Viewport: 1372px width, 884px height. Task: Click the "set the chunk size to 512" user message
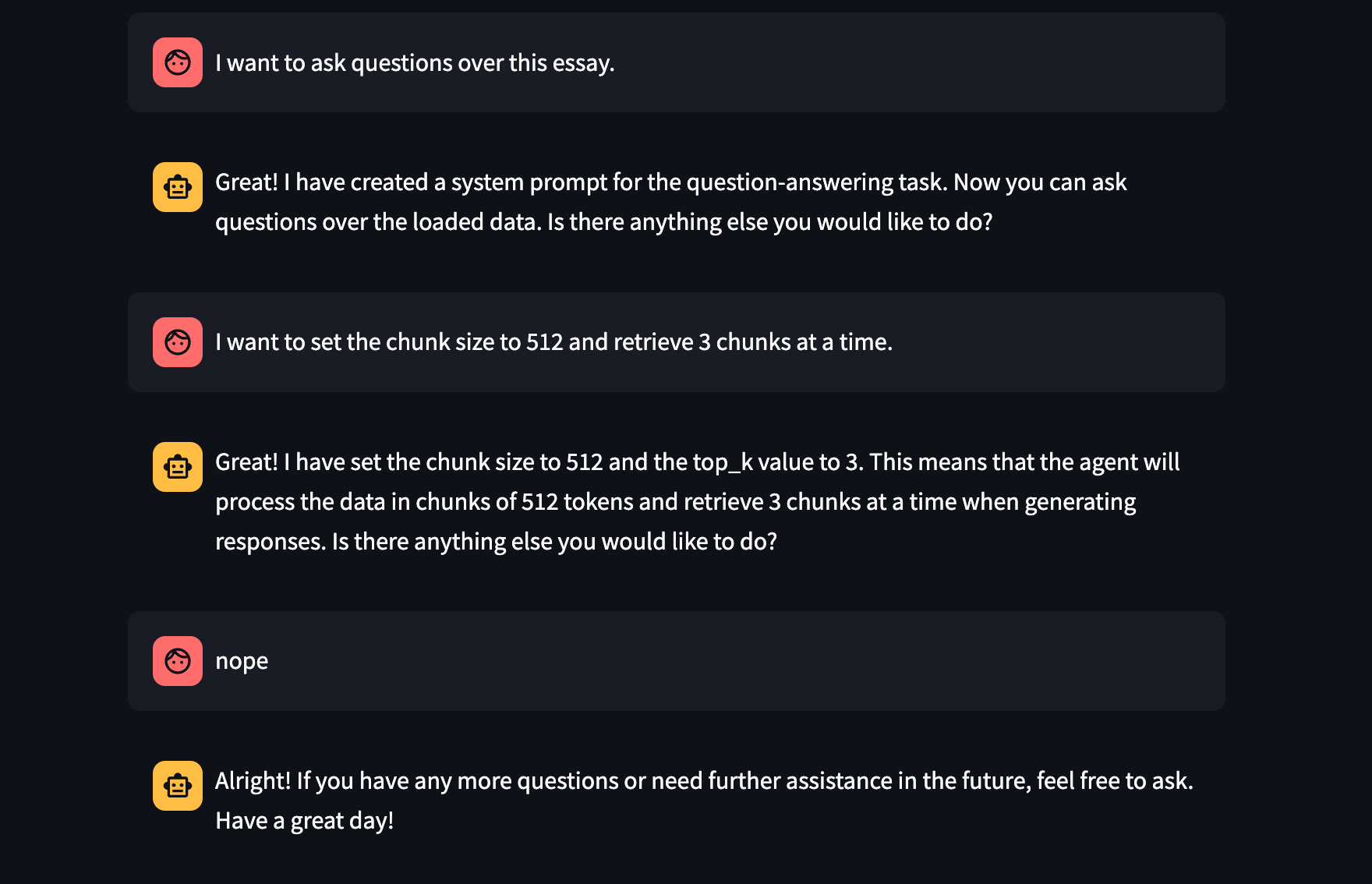point(553,342)
